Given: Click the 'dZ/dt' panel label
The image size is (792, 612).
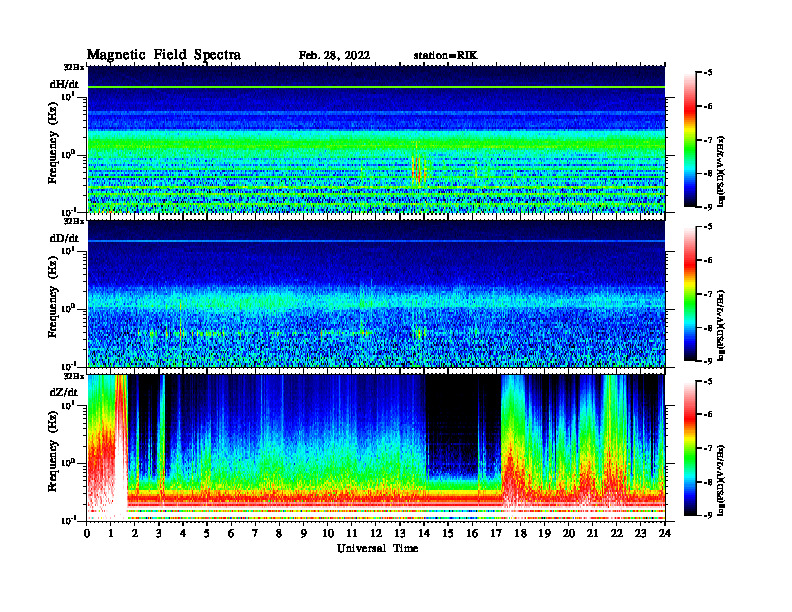Looking at the screenshot, I should coord(64,392).
